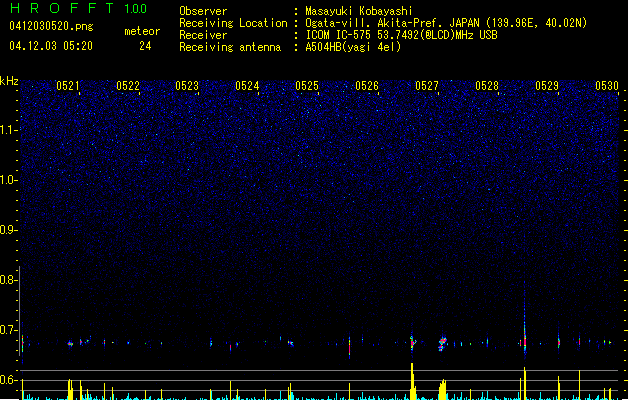Click the kHz axis unit label
The height and width of the screenshot is (400, 629).
pos(9,81)
